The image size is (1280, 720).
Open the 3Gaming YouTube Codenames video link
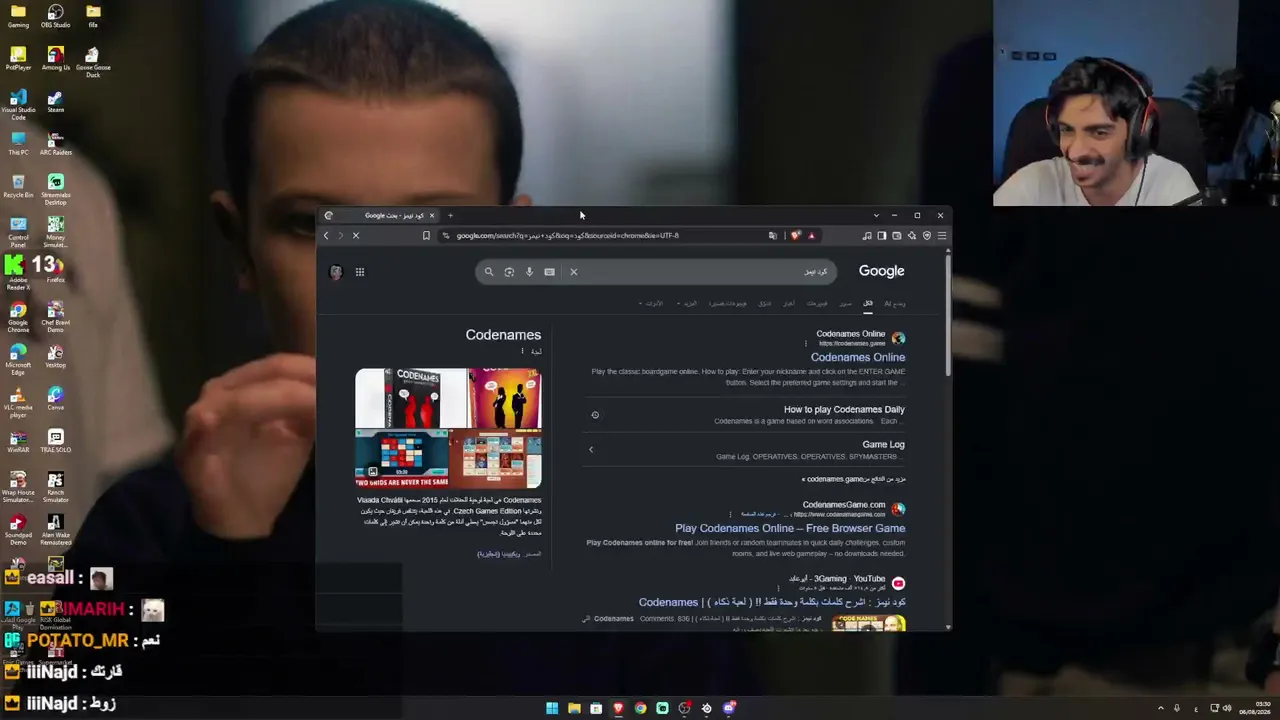pos(772,602)
